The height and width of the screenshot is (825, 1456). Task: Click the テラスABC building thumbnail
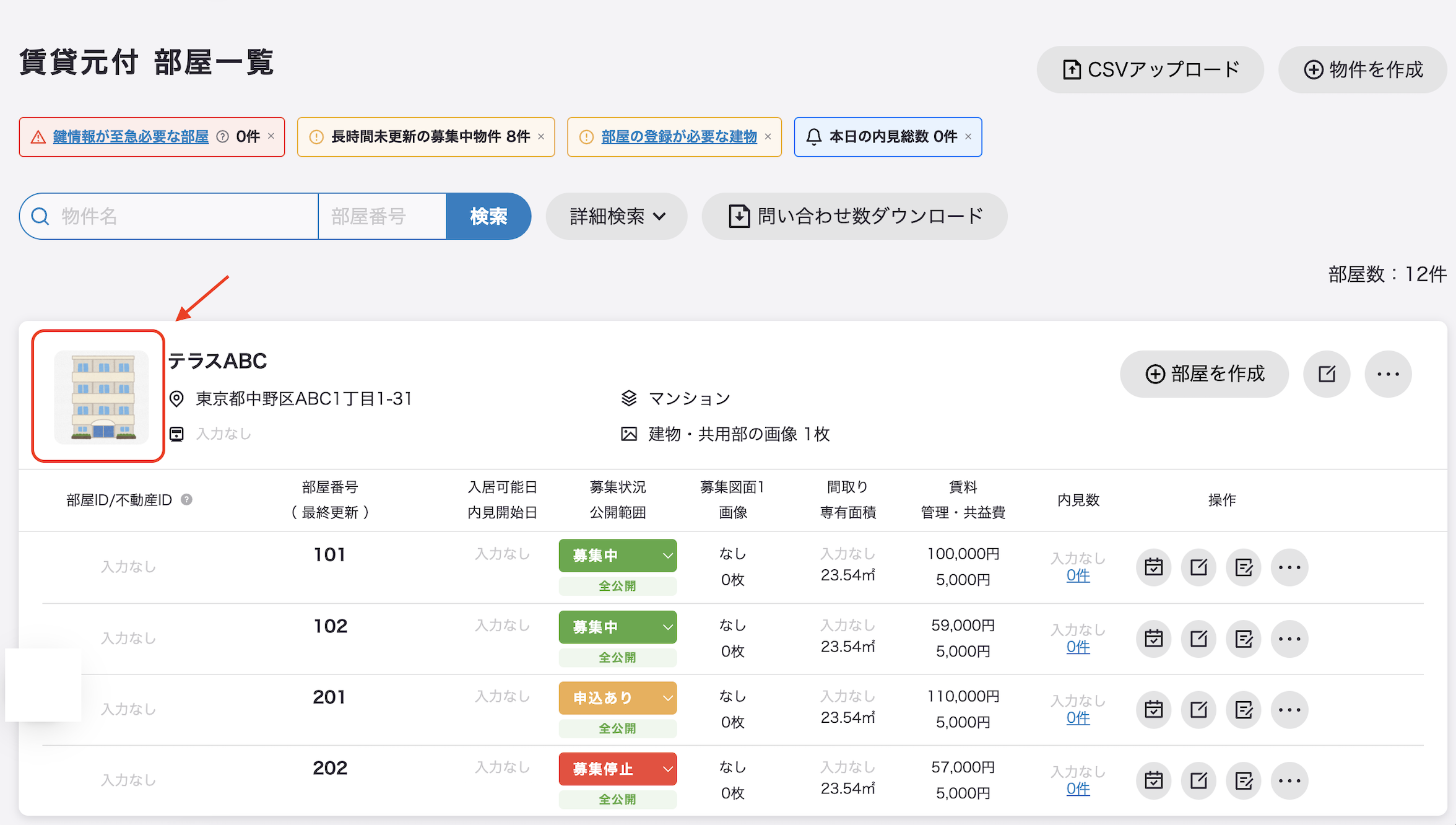102,397
